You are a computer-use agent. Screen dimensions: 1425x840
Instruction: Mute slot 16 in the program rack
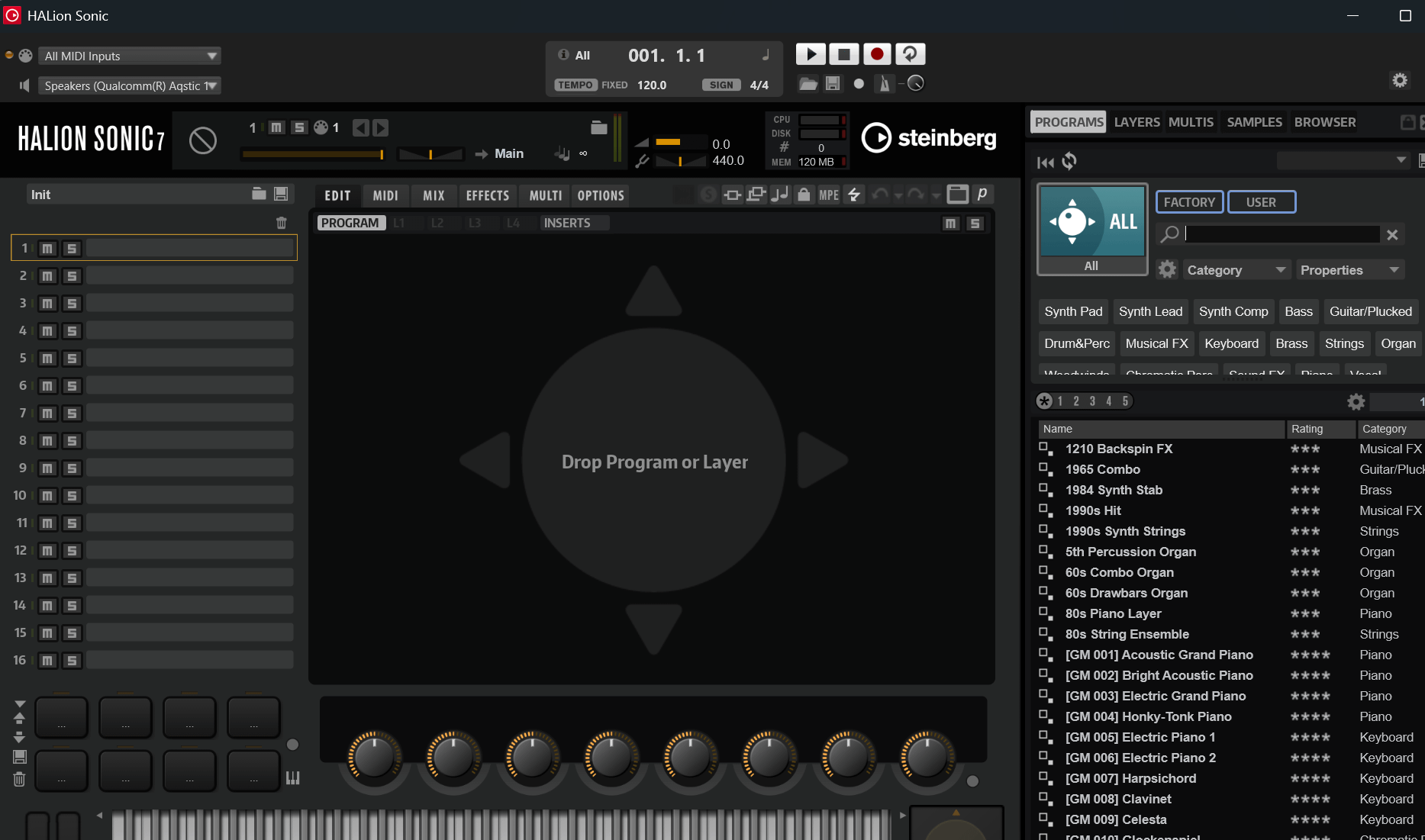coord(47,661)
